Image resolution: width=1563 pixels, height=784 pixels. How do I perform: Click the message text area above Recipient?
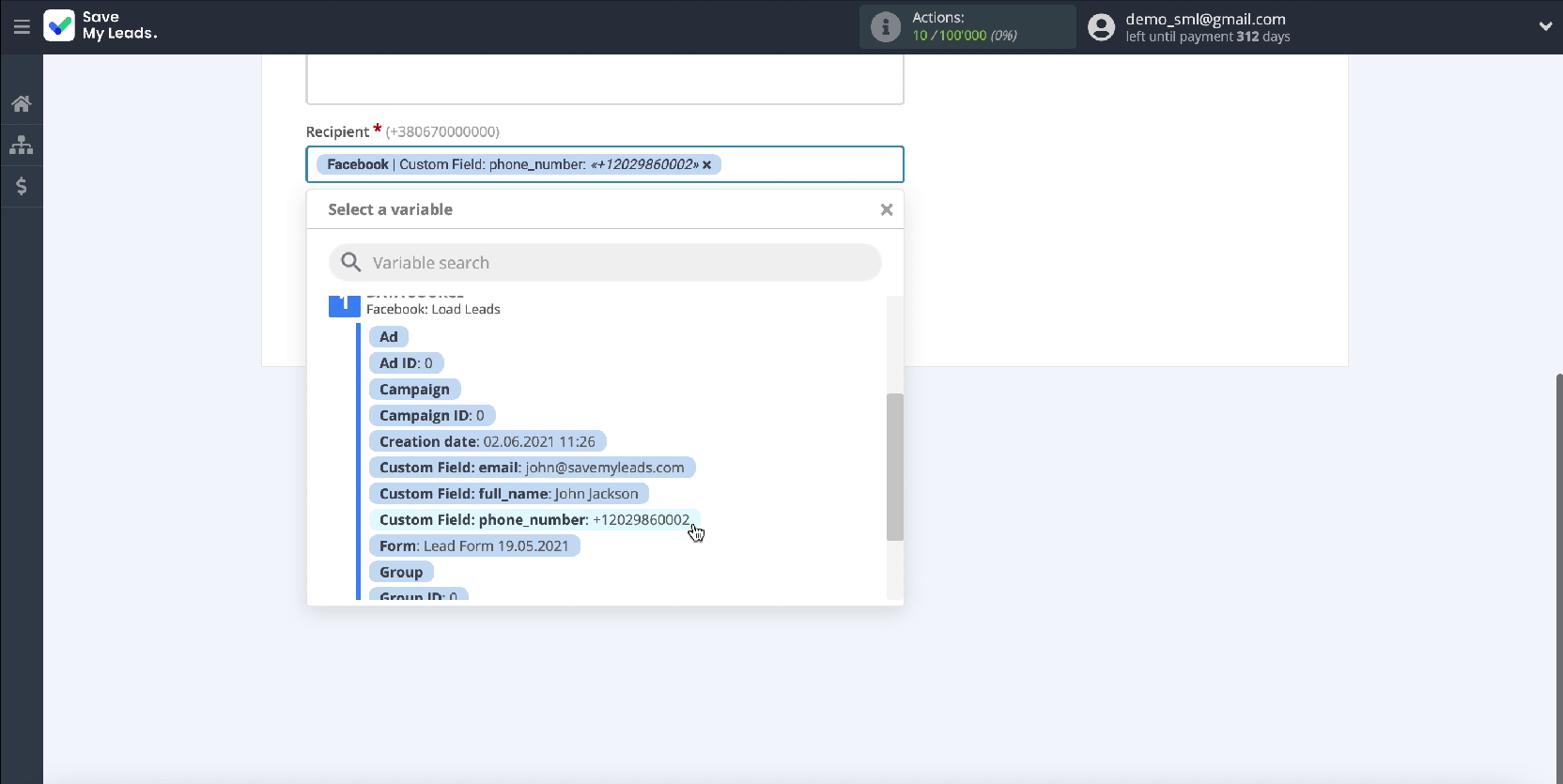605,79
